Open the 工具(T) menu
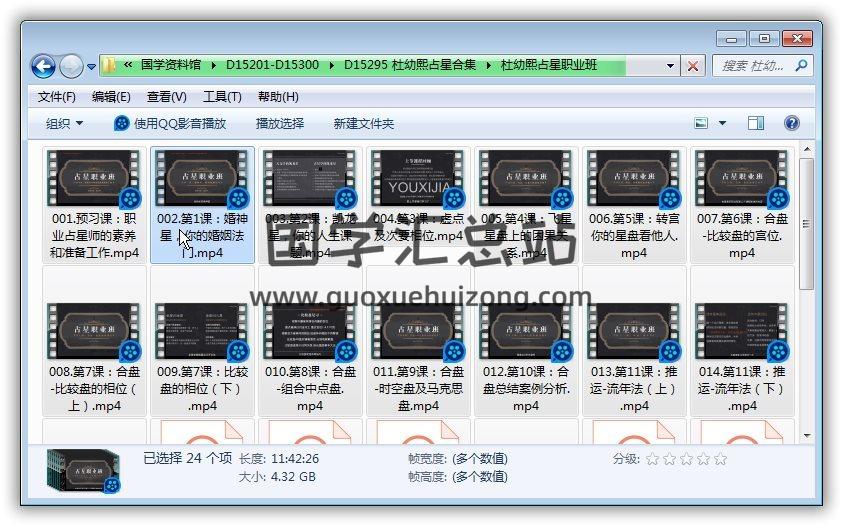 click(222, 97)
